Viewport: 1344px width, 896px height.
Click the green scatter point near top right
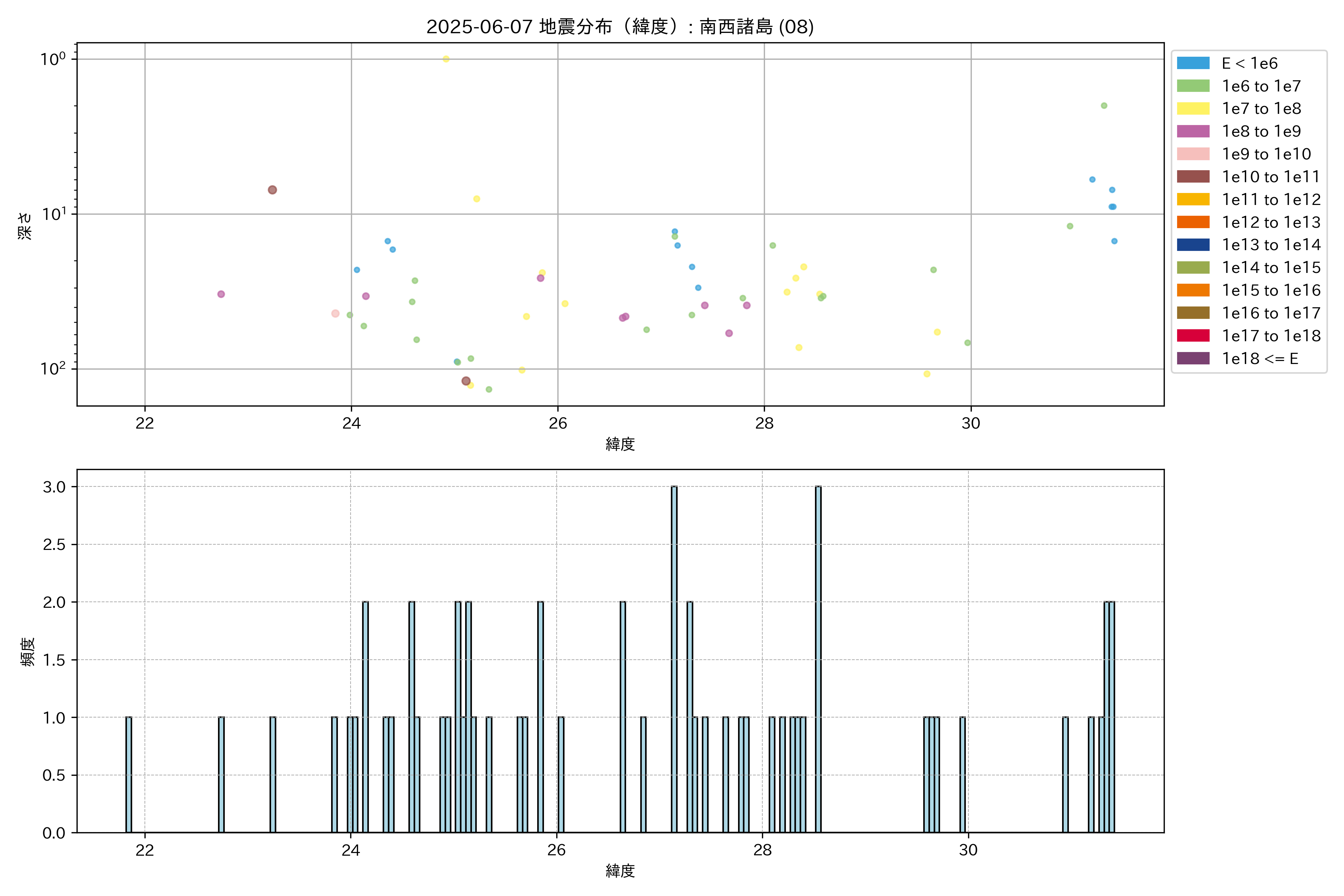point(1104,106)
